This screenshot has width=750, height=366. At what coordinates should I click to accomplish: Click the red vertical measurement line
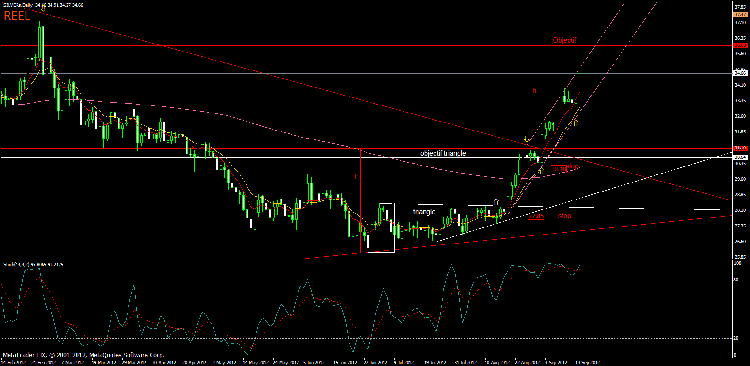(360, 201)
